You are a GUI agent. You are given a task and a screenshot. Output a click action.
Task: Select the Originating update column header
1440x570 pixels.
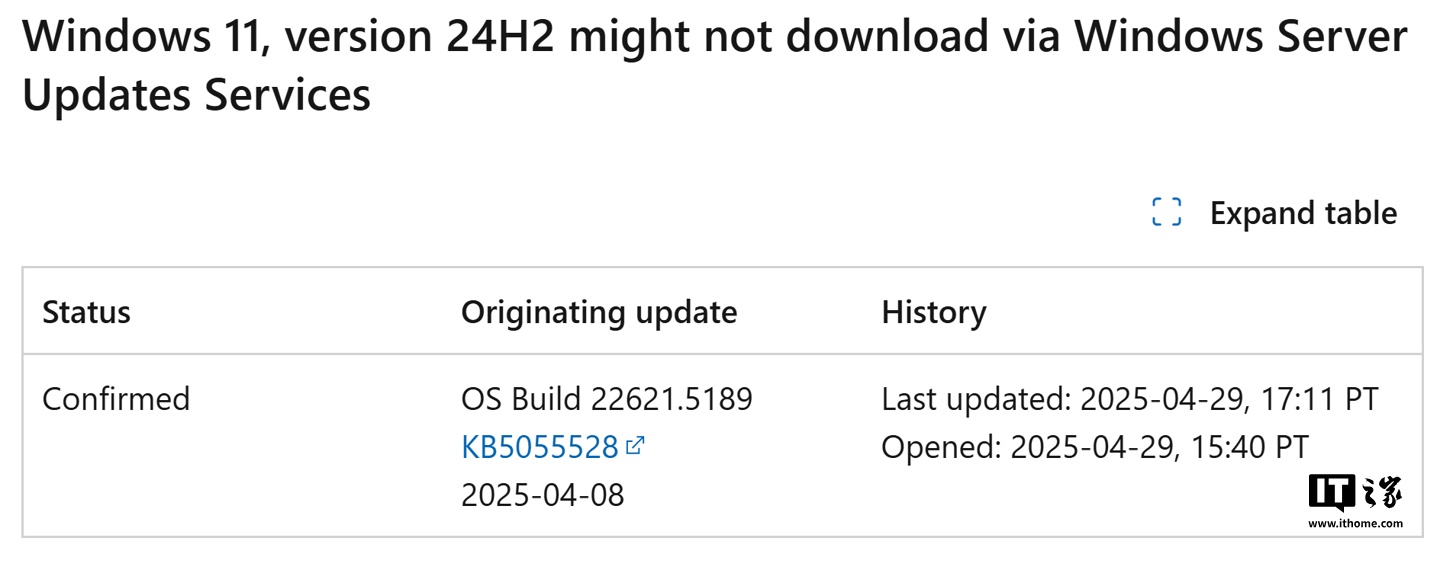pyautogui.click(x=599, y=312)
